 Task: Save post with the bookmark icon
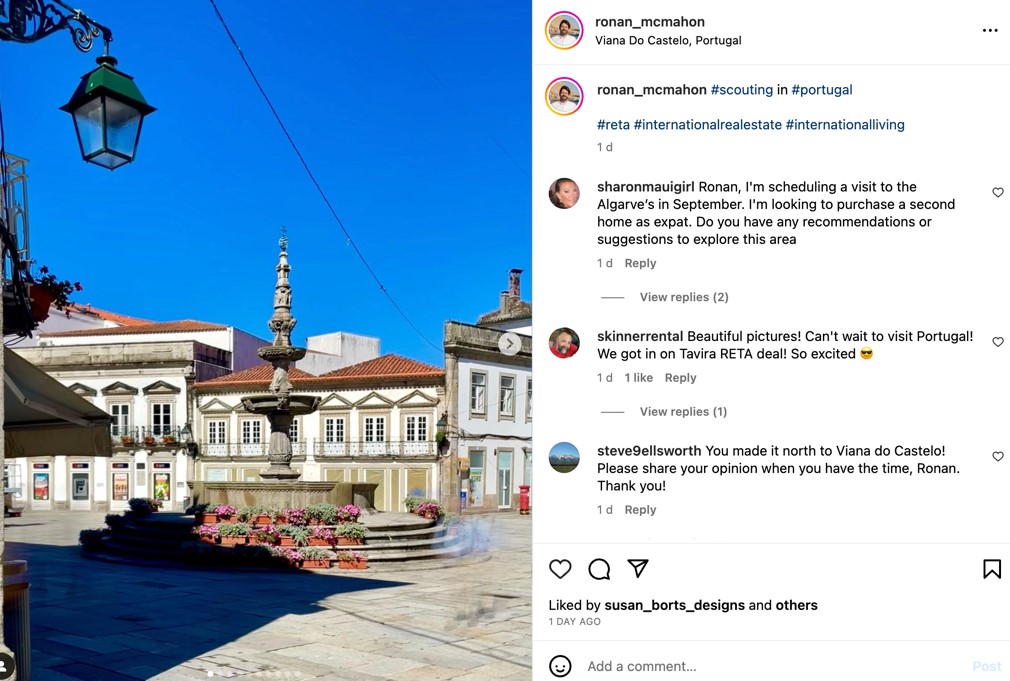point(992,568)
